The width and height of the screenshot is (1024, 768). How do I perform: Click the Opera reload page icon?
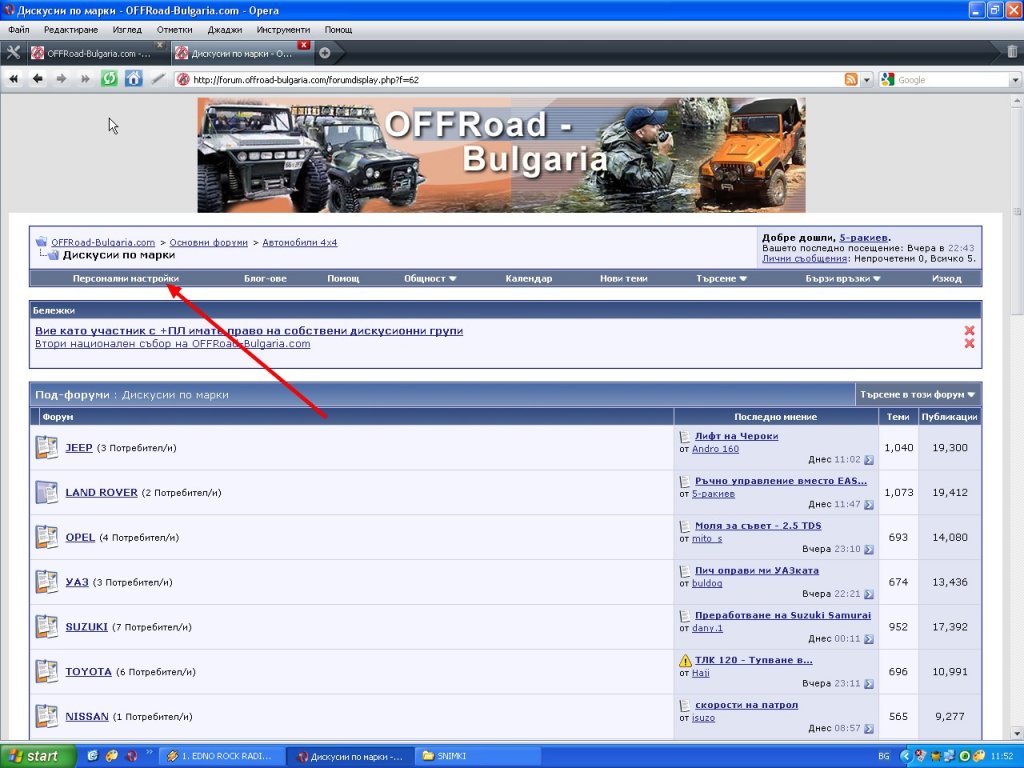(x=109, y=79)
